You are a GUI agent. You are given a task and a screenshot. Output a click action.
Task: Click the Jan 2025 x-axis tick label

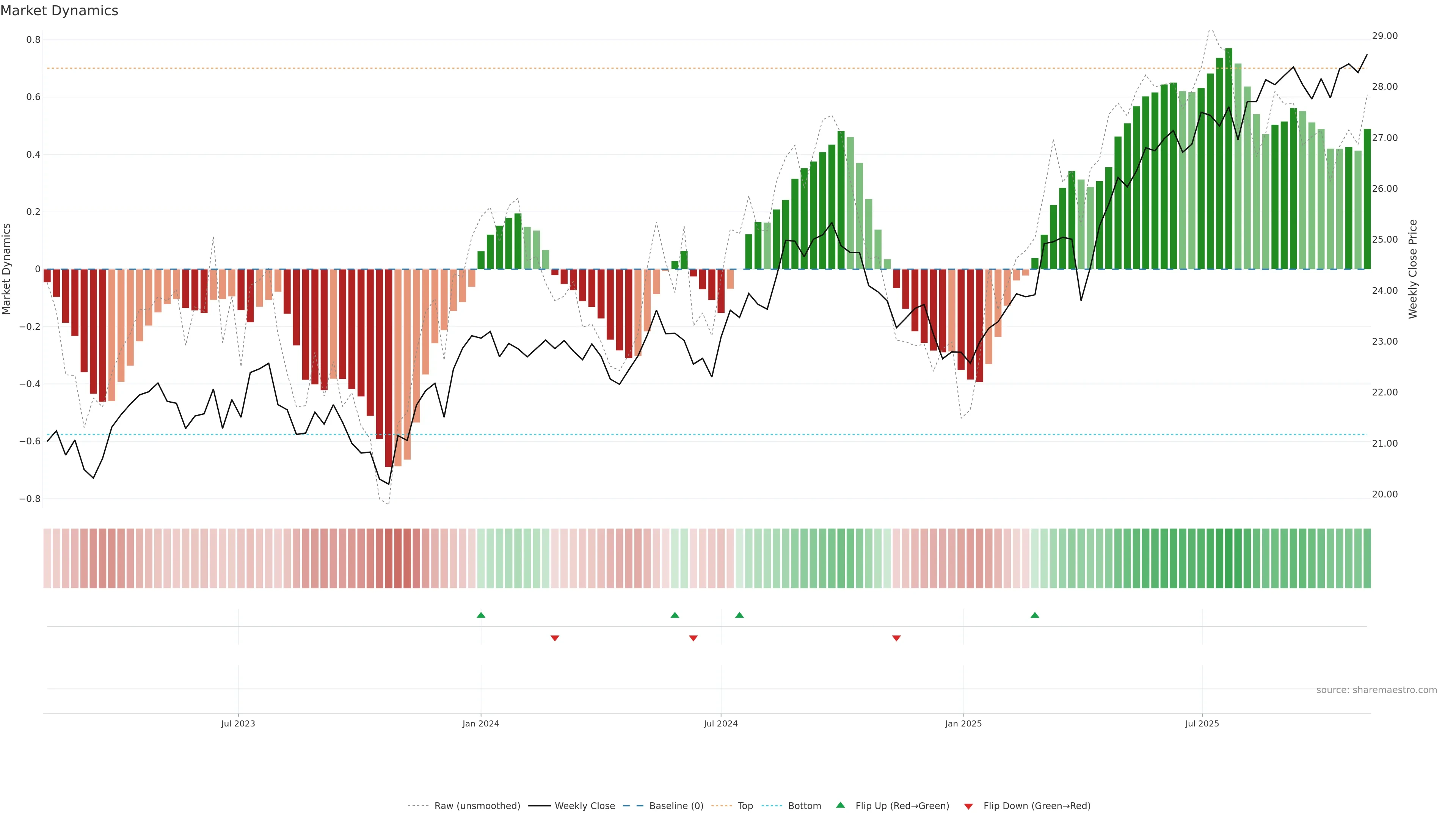click(x=963, y=723)
